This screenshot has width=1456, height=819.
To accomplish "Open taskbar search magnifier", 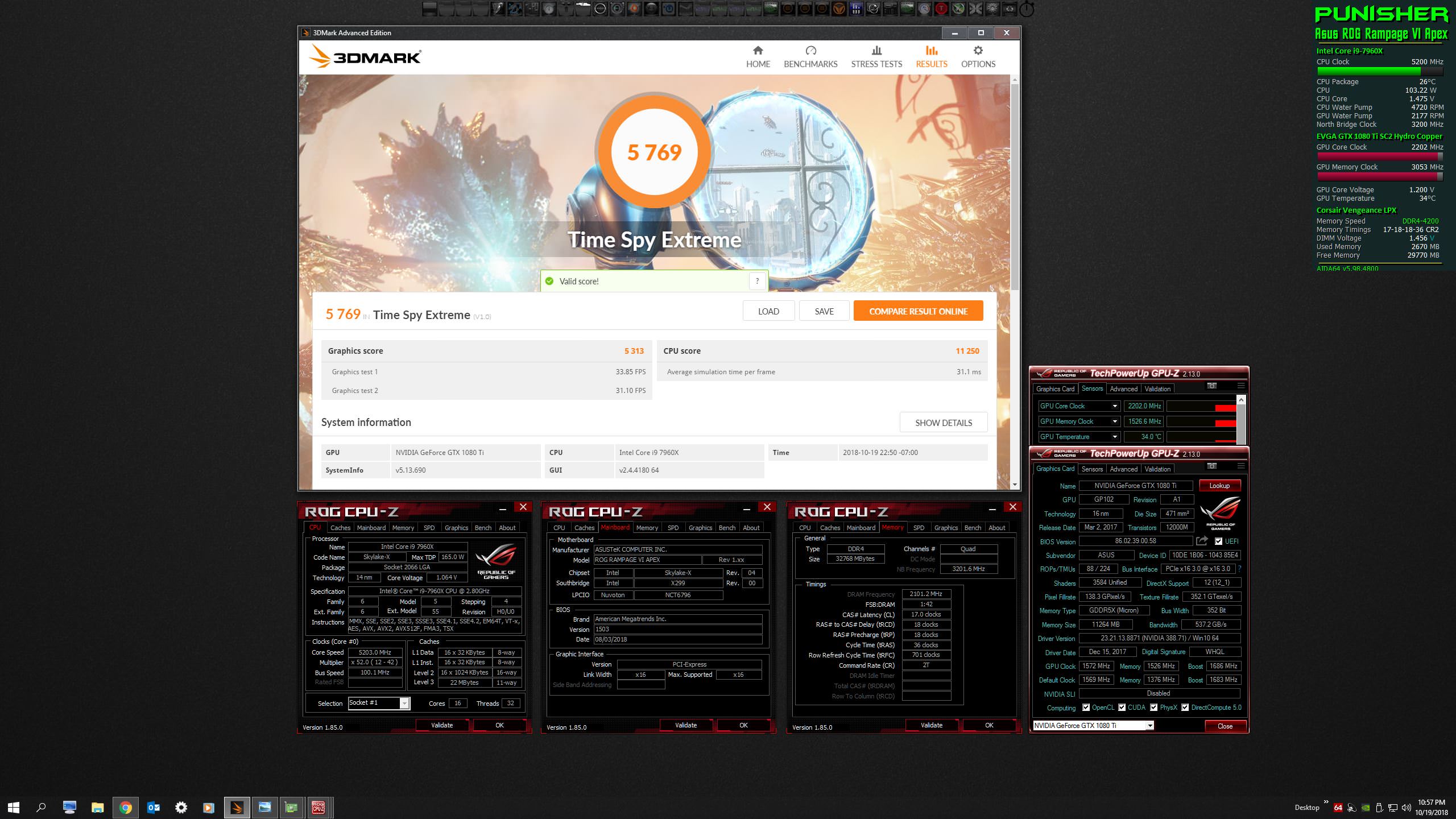I will 41,807.
